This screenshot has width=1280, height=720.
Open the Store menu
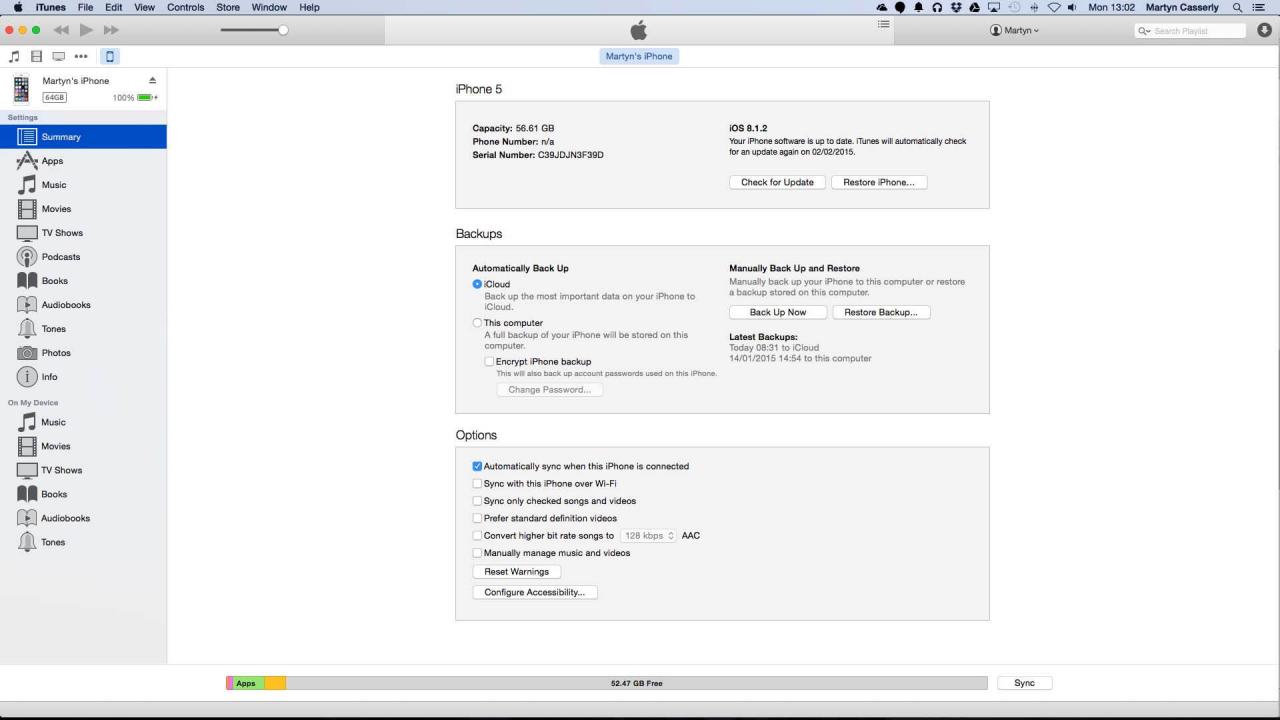228,7
